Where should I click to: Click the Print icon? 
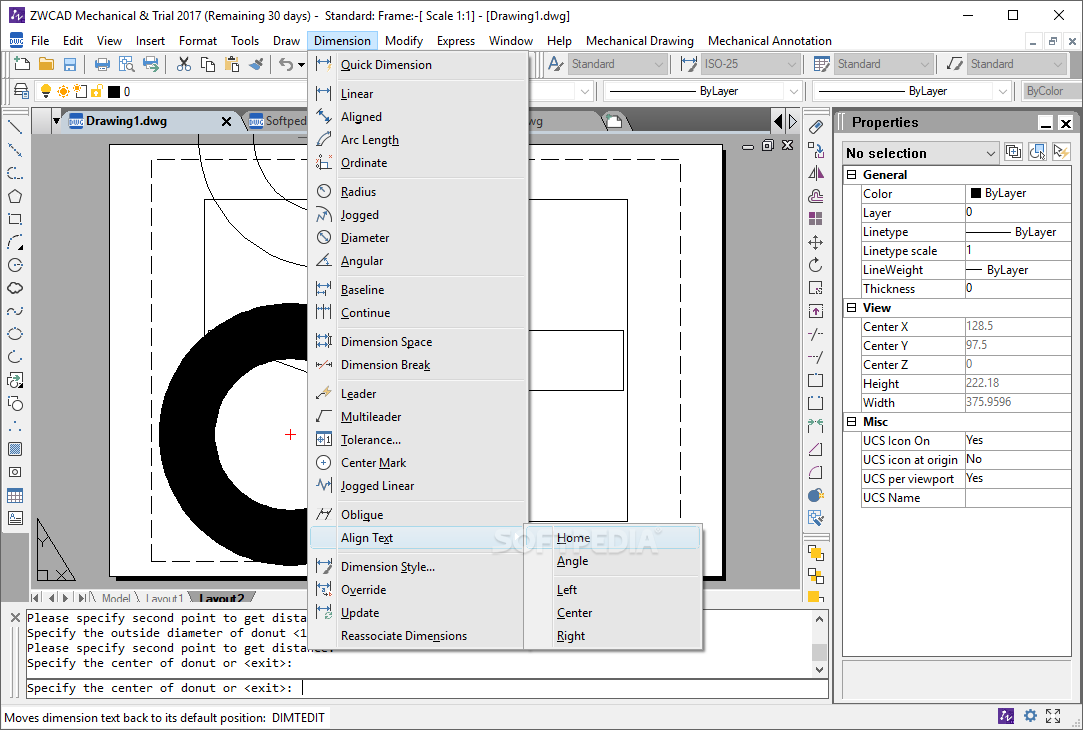coord(102,64)
